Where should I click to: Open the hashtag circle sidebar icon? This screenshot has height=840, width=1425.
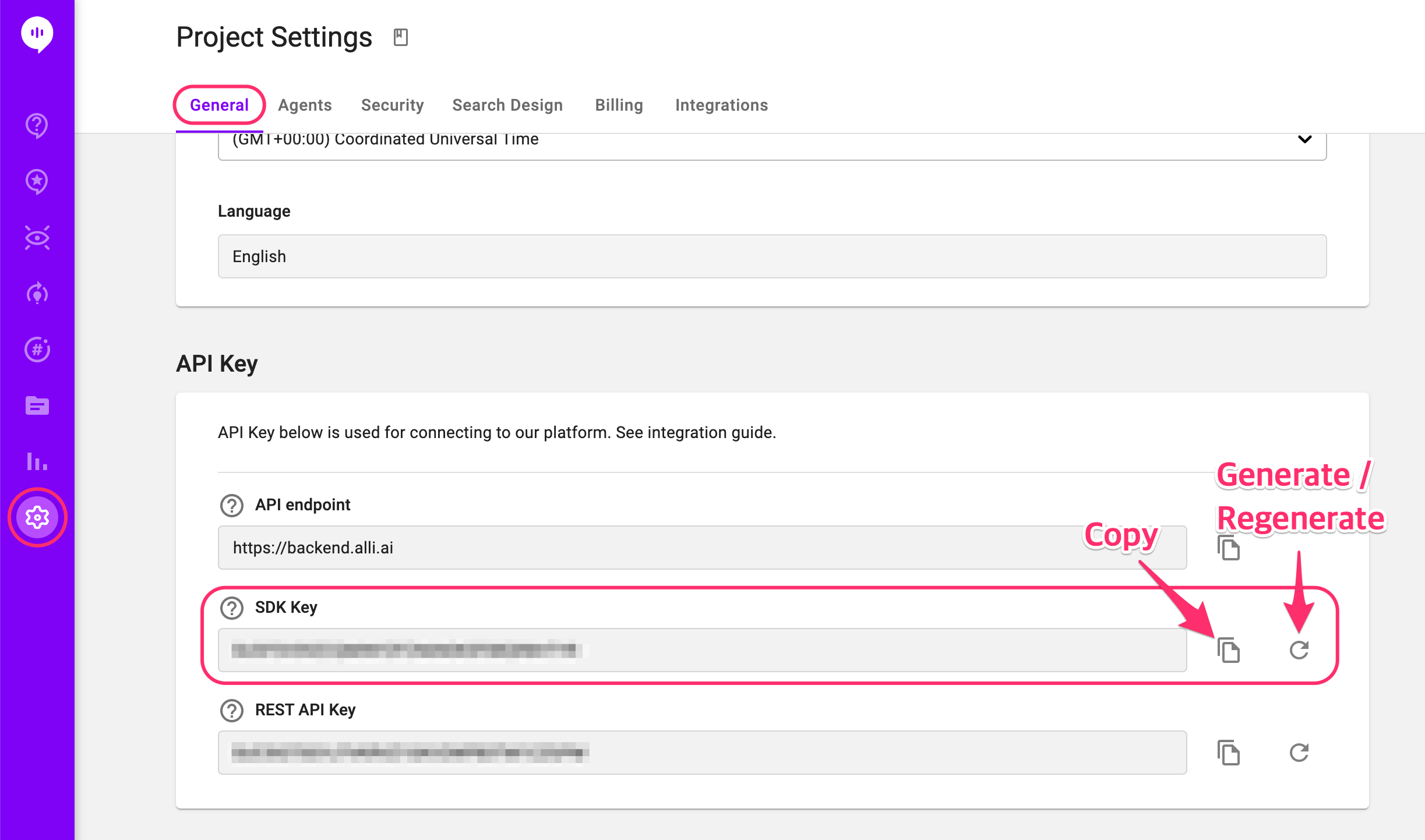pyautogui.click(x=37, y=350)
